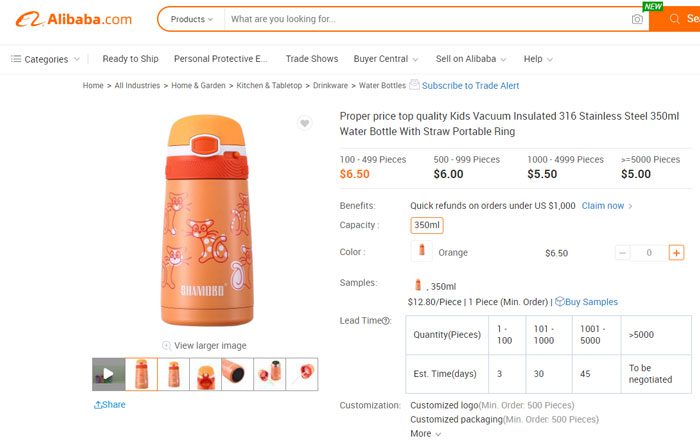Select the Orange color swatch

tap(421, 252)
